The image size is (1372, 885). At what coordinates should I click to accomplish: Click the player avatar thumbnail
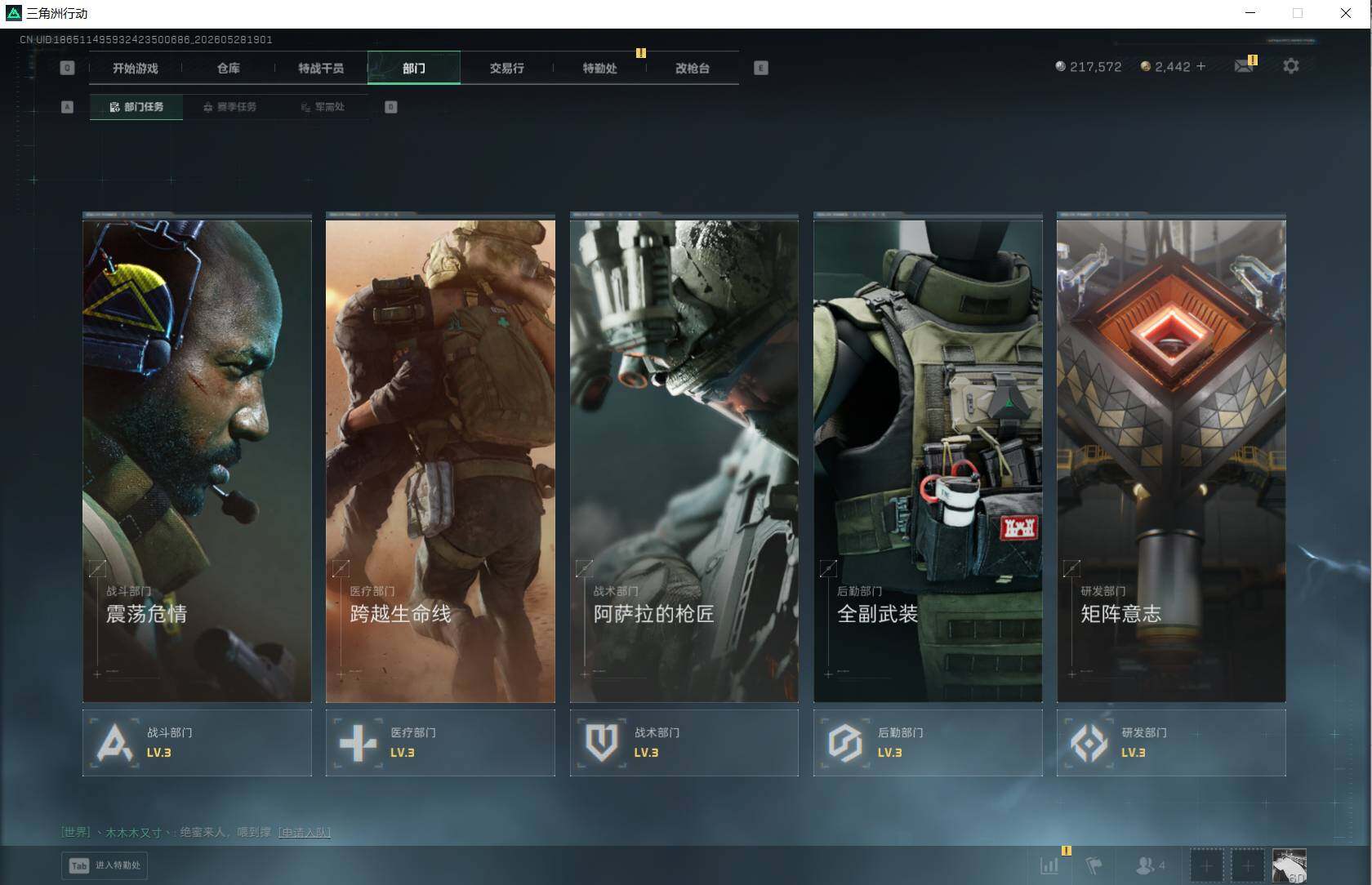click(1290, 865)
